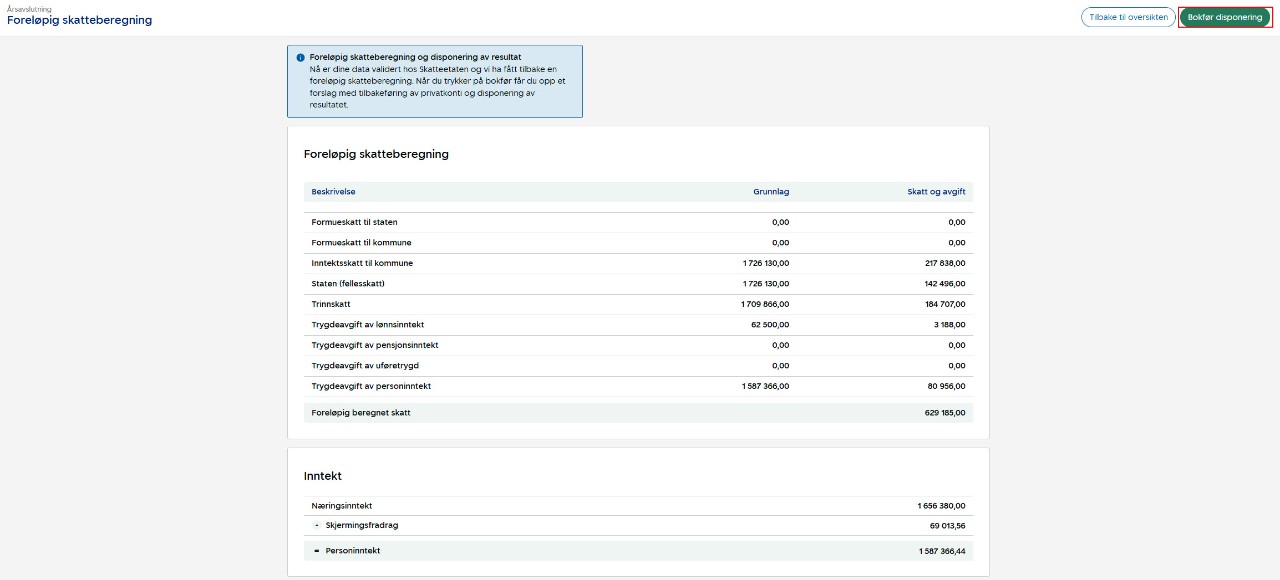
Task: Click the Bokfør disponering button
Action: (x=1225, y=17)
